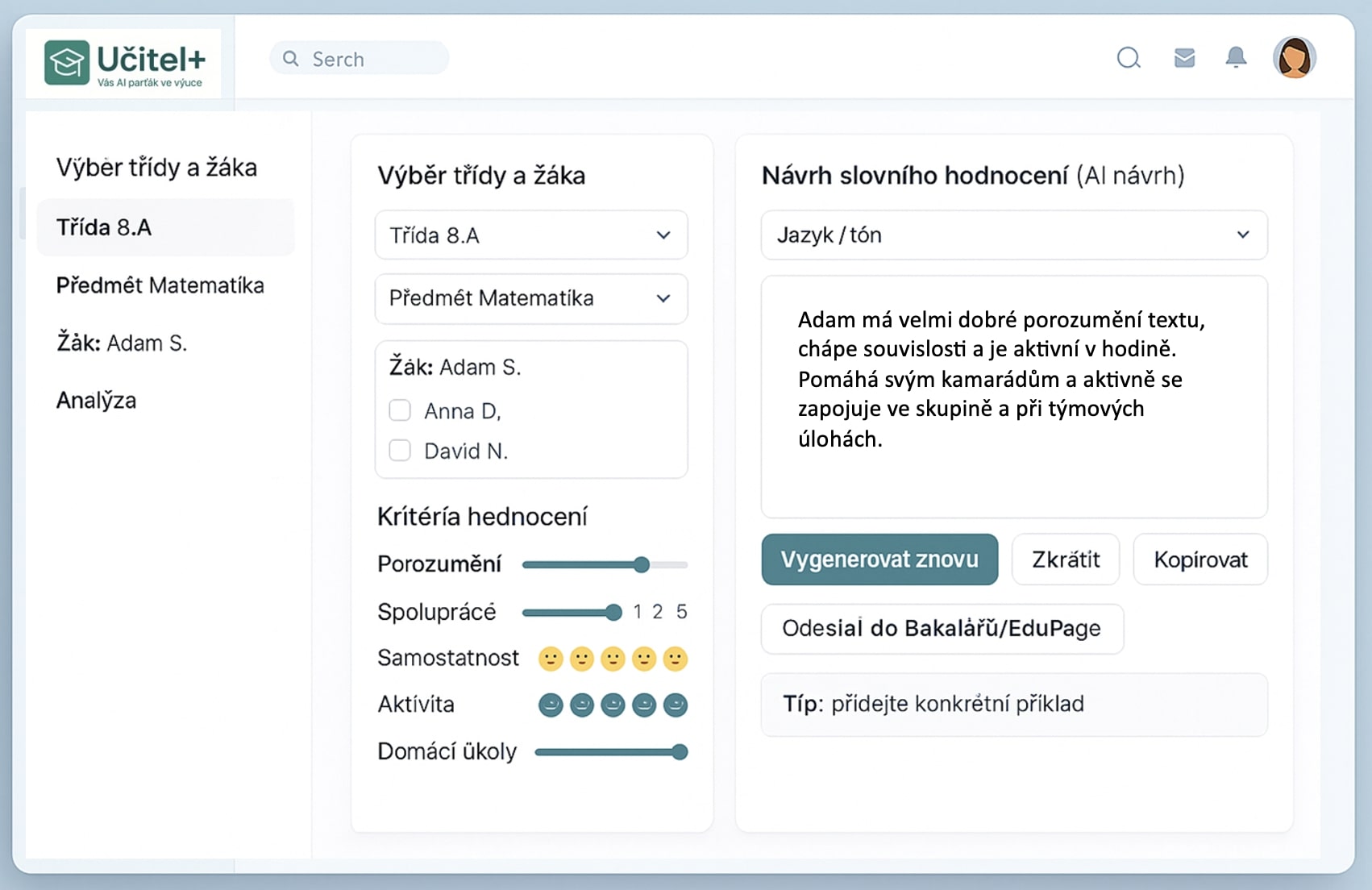Select the first Samostatnost yellow smiley
The width and height of the screenshot is (1372, 890).
click(x=551, y=659)
